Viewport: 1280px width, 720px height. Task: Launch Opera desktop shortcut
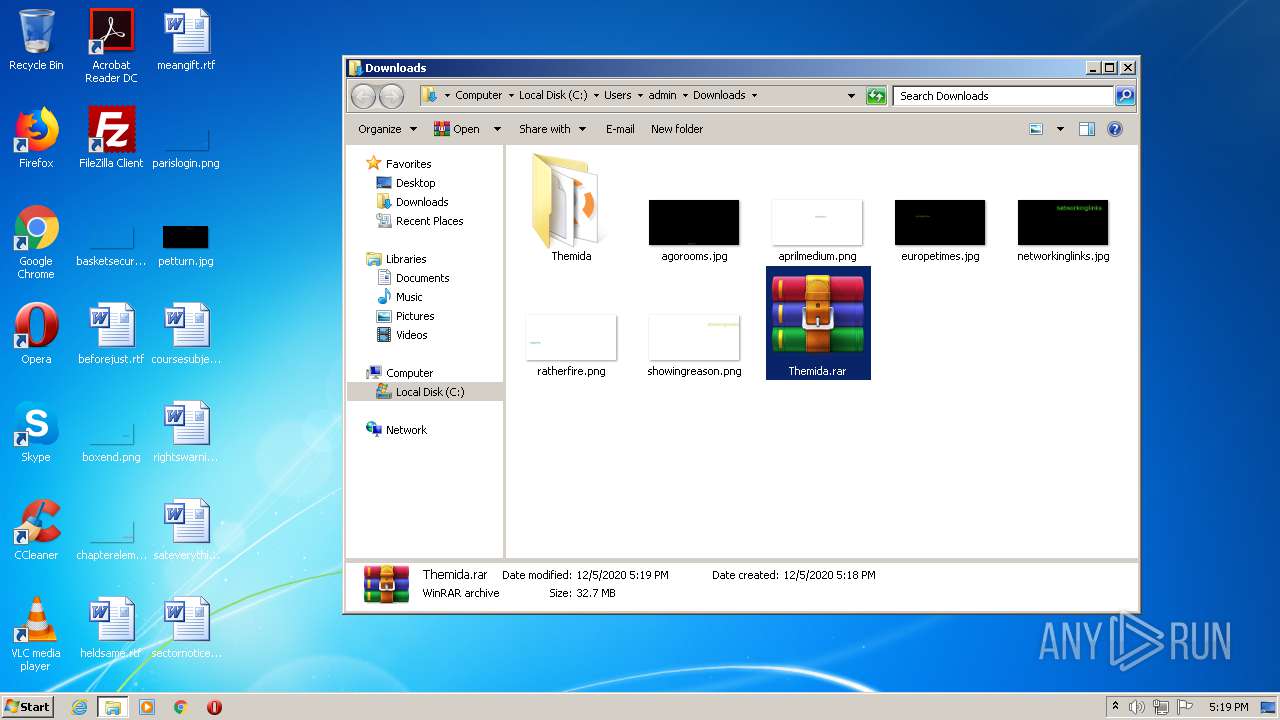click(x=36, y=334)
